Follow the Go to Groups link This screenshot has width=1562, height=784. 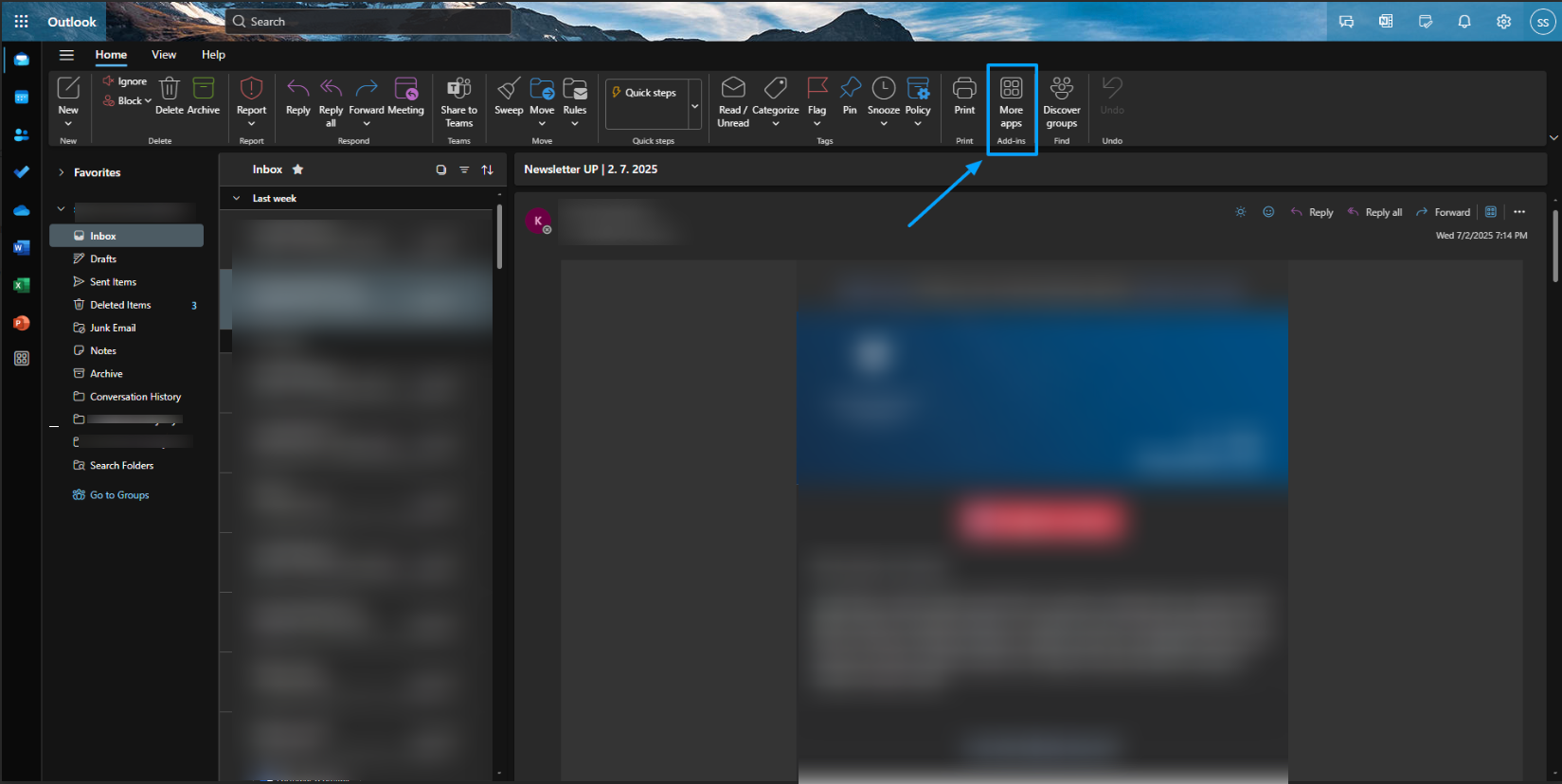pos(119,495)
